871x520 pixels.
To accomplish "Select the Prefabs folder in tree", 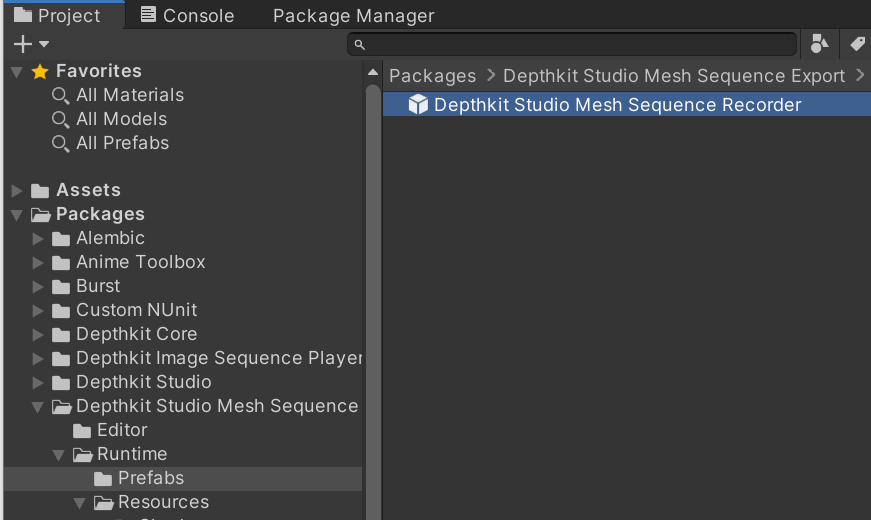I will pyautogui.click(x=150, y=478).
